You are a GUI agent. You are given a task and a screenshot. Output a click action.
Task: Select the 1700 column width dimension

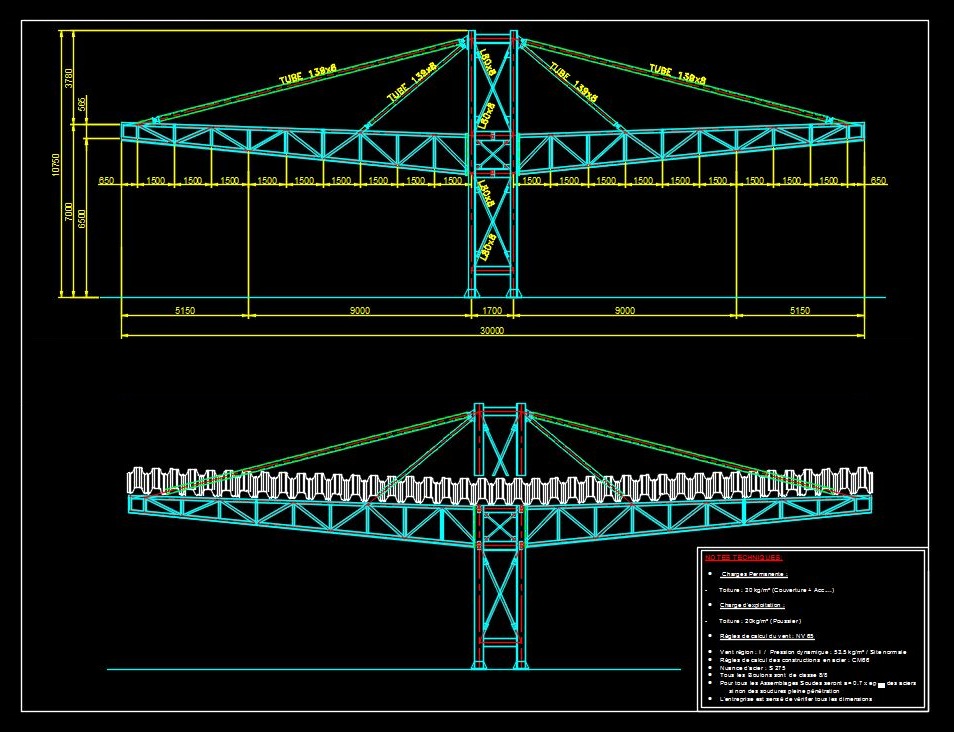pyautogui.click(x=492, y=311)
